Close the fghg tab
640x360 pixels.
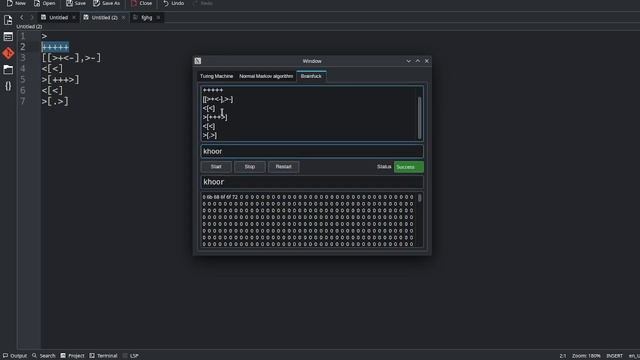[x=158, y=18]
